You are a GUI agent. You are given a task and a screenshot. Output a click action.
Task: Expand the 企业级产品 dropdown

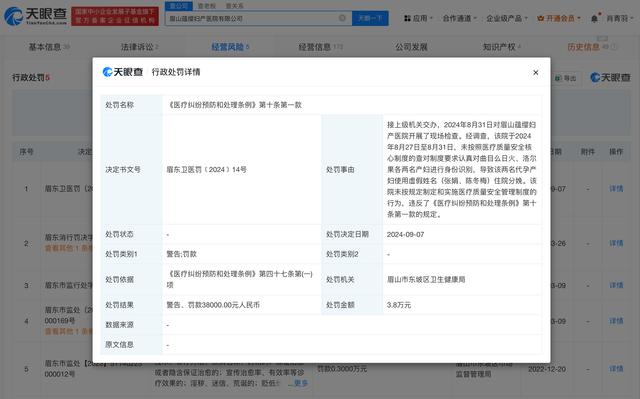tap(507, 18)
